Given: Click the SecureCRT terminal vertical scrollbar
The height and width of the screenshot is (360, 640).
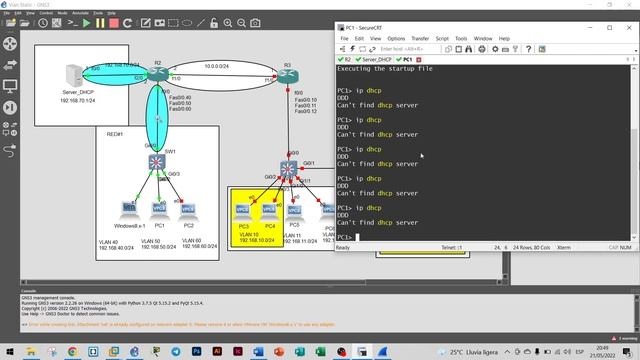Looking at the screenshot, I should [634, 153].
